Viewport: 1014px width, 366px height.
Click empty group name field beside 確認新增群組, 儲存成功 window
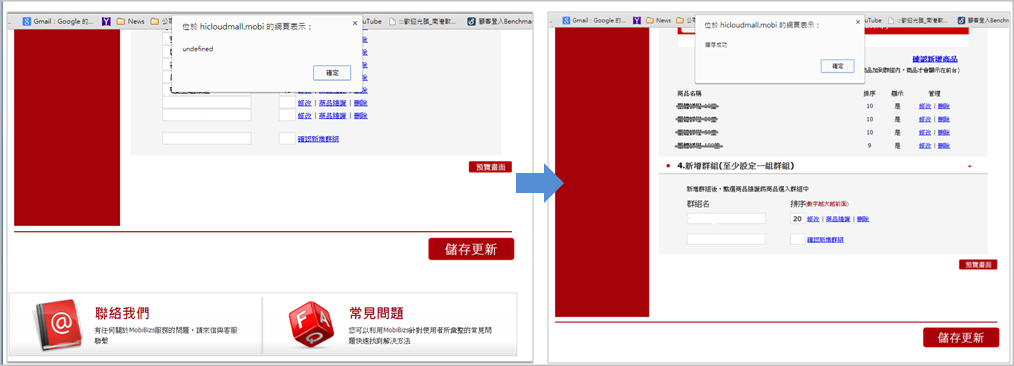pos(726,239)
